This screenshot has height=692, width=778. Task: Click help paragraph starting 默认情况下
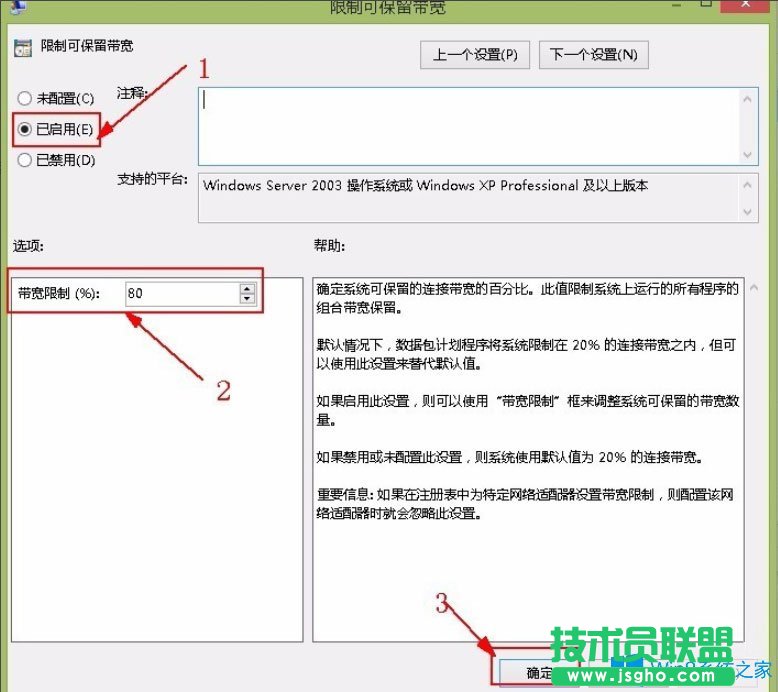coord(526,354)
